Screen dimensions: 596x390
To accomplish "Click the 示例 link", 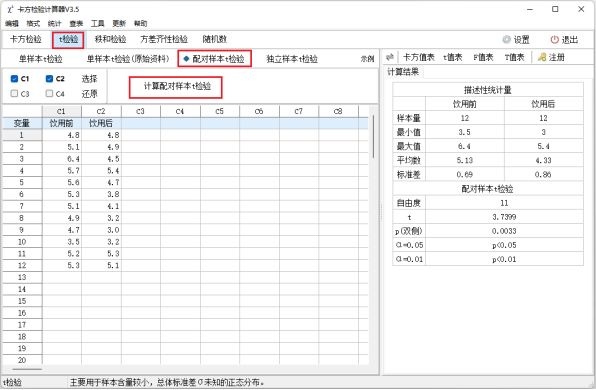I will coord(367,59).
